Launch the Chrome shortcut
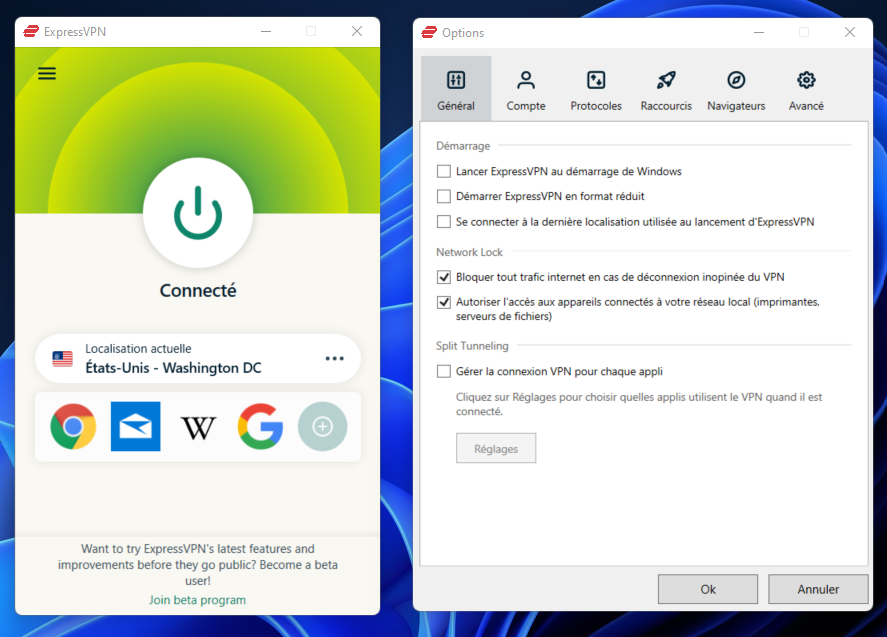 pyautogui.click(x=73, y=427)
